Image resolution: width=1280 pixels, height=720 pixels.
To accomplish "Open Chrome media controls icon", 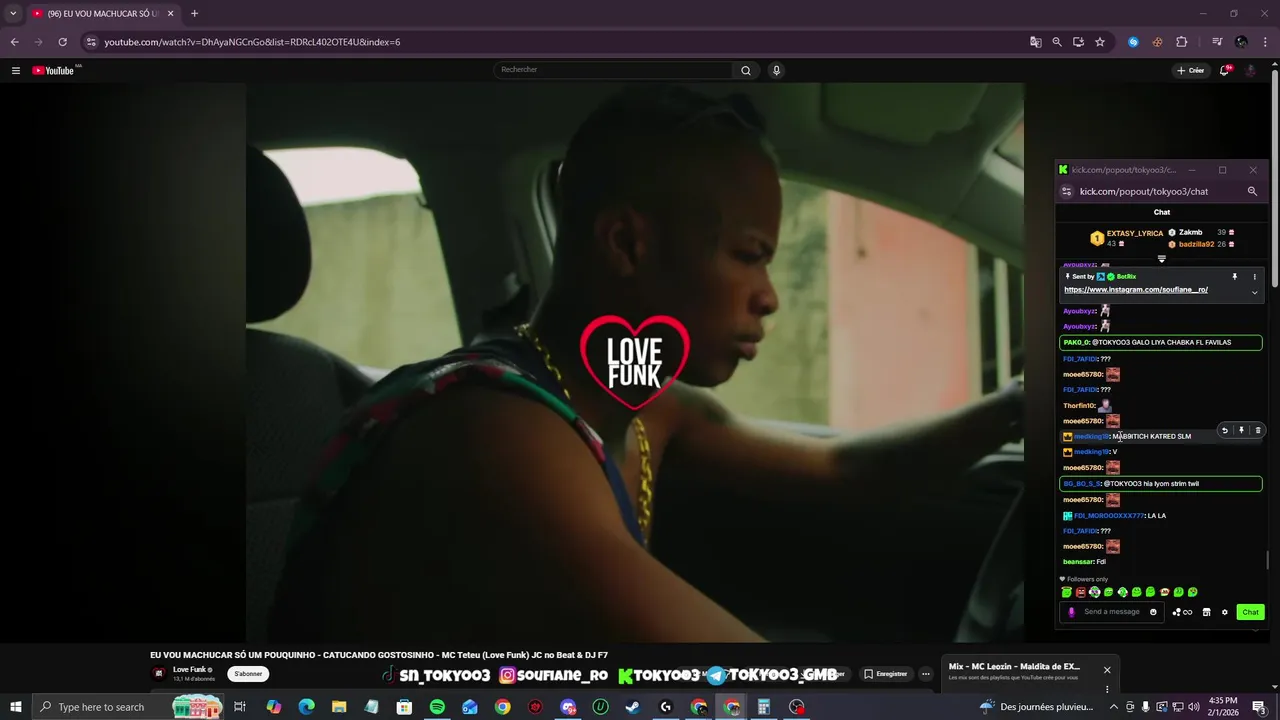I will coord(1217,42).
